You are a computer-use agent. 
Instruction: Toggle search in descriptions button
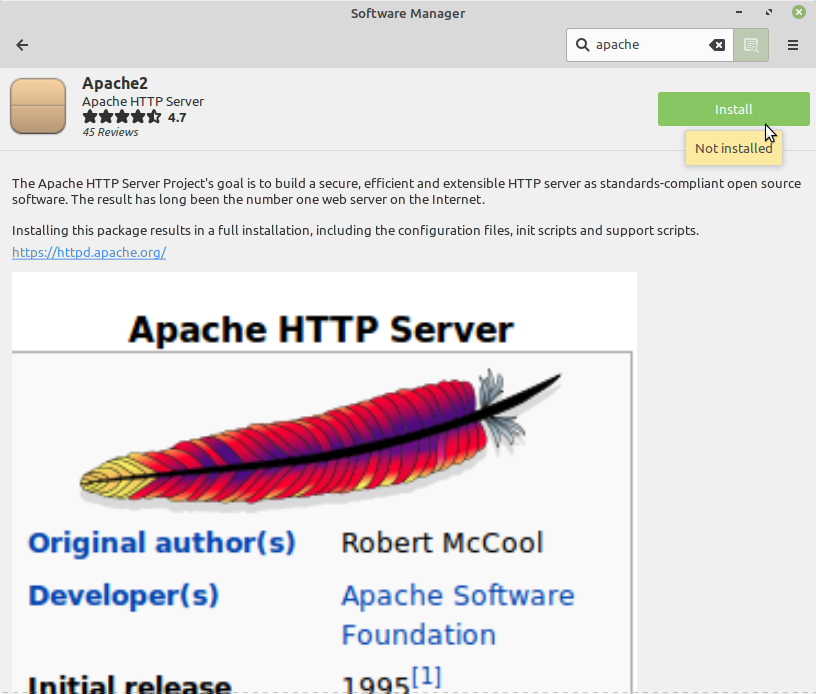tap(751, 45)
